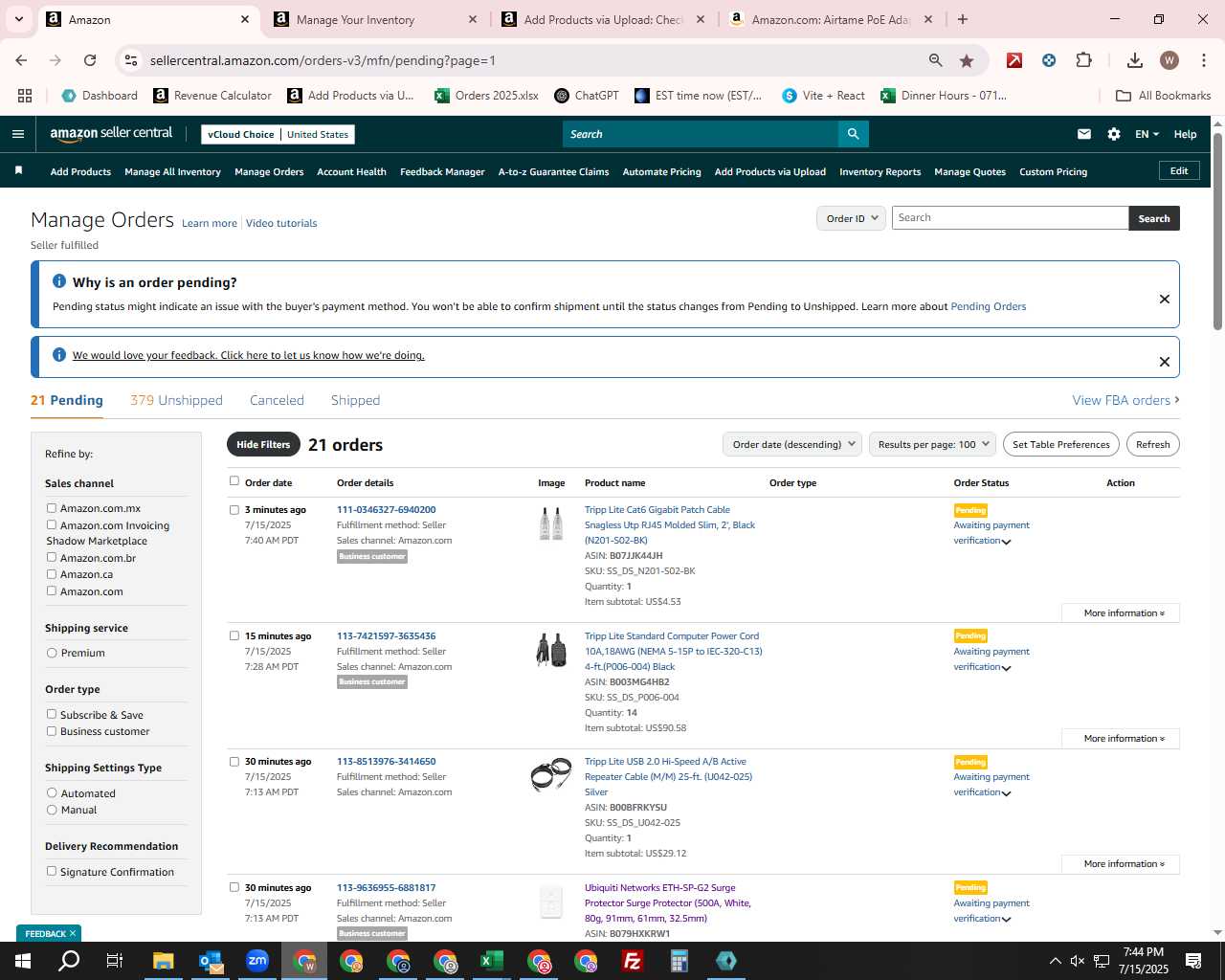The width and height of the screenshot is (1225, 980).
Task: Switch to the 379 Unshipped tab
Action: coord(176,400)
